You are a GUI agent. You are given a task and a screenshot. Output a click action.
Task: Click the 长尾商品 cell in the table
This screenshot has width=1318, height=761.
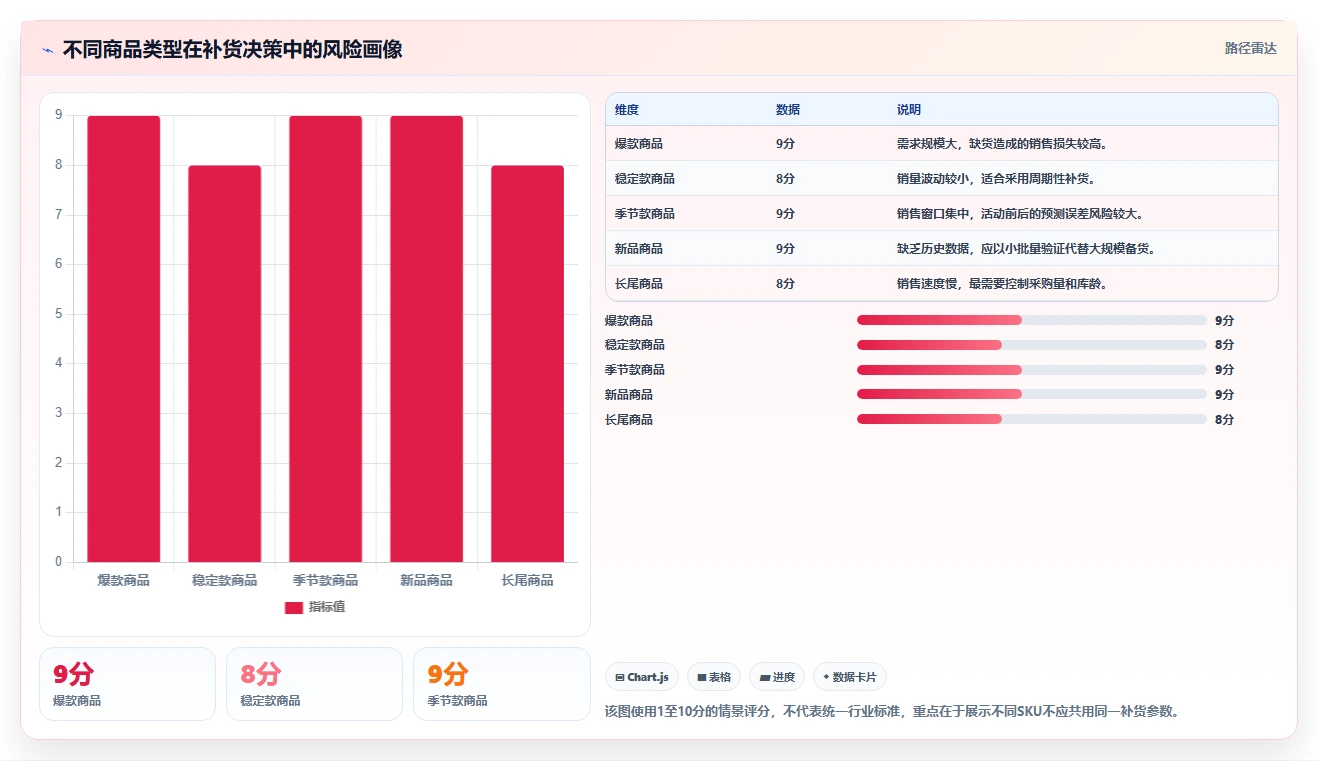point(639,284)
